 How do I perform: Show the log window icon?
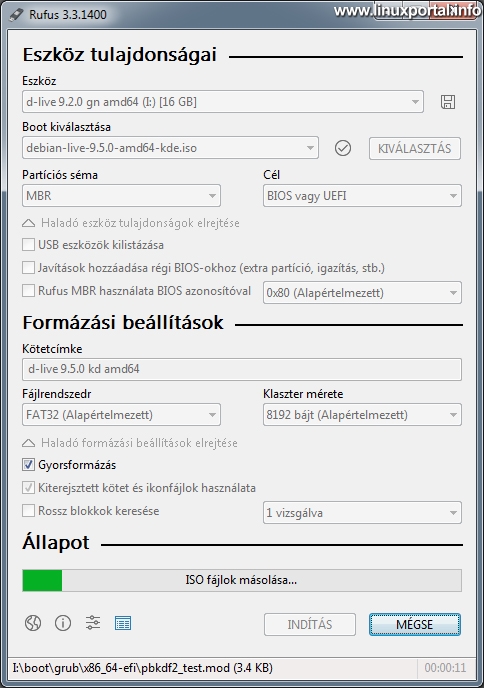pyautogui.click(x=123, y=623)
